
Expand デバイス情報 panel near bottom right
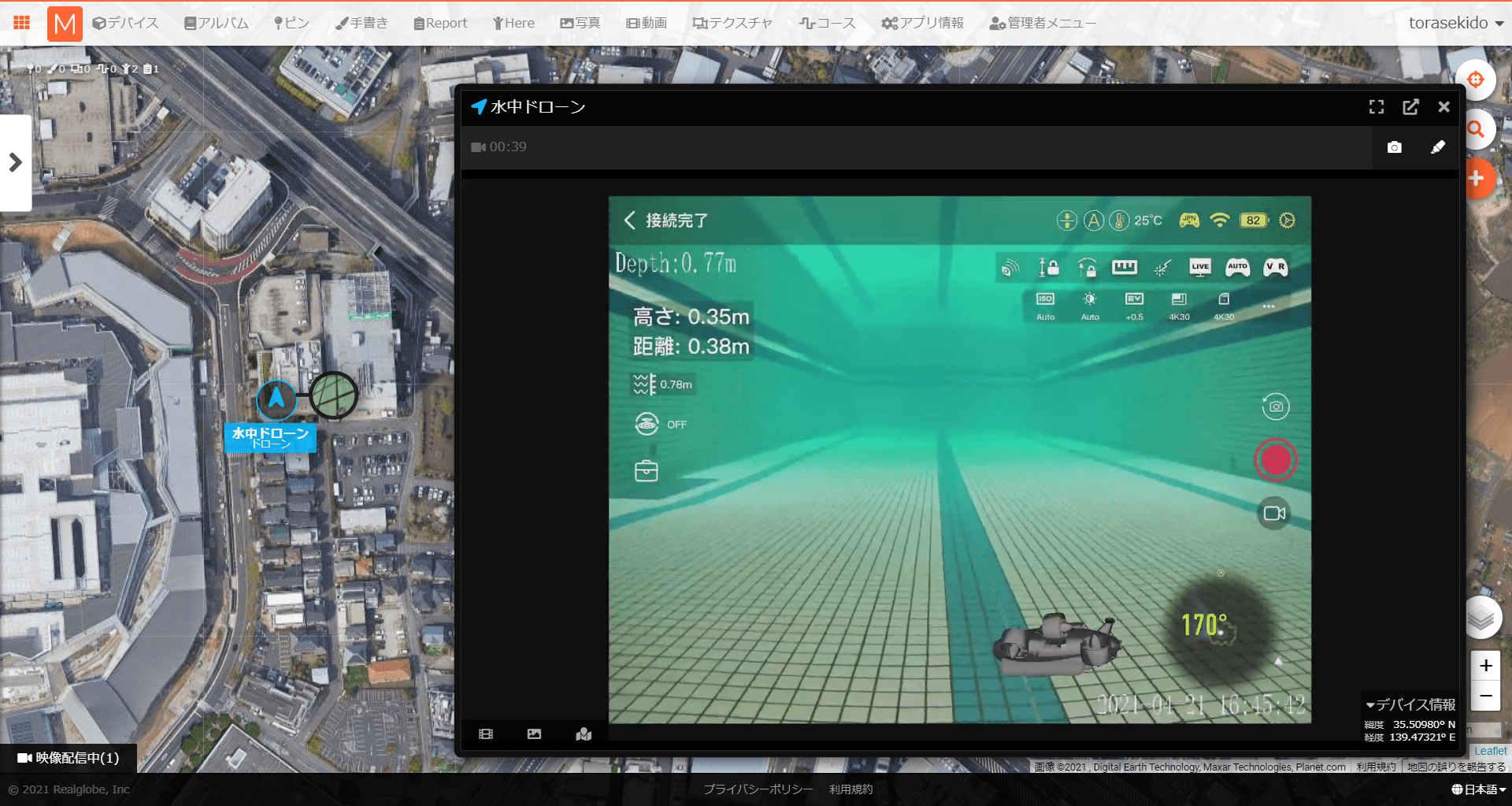point(1410,705)
